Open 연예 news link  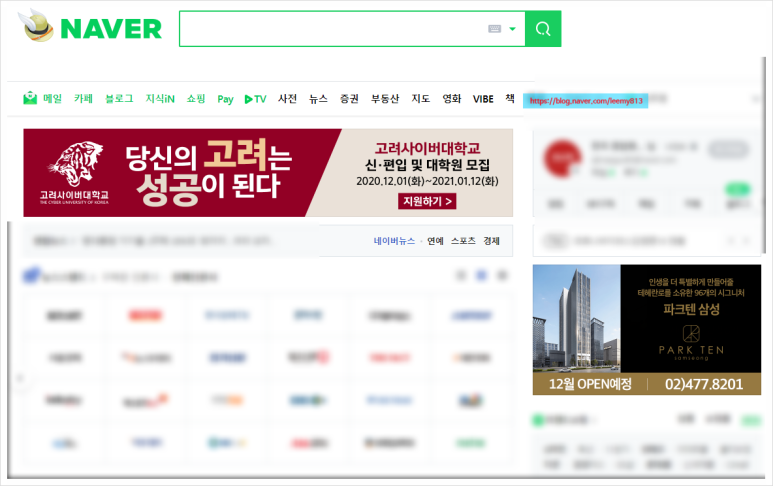click(435, 241)
